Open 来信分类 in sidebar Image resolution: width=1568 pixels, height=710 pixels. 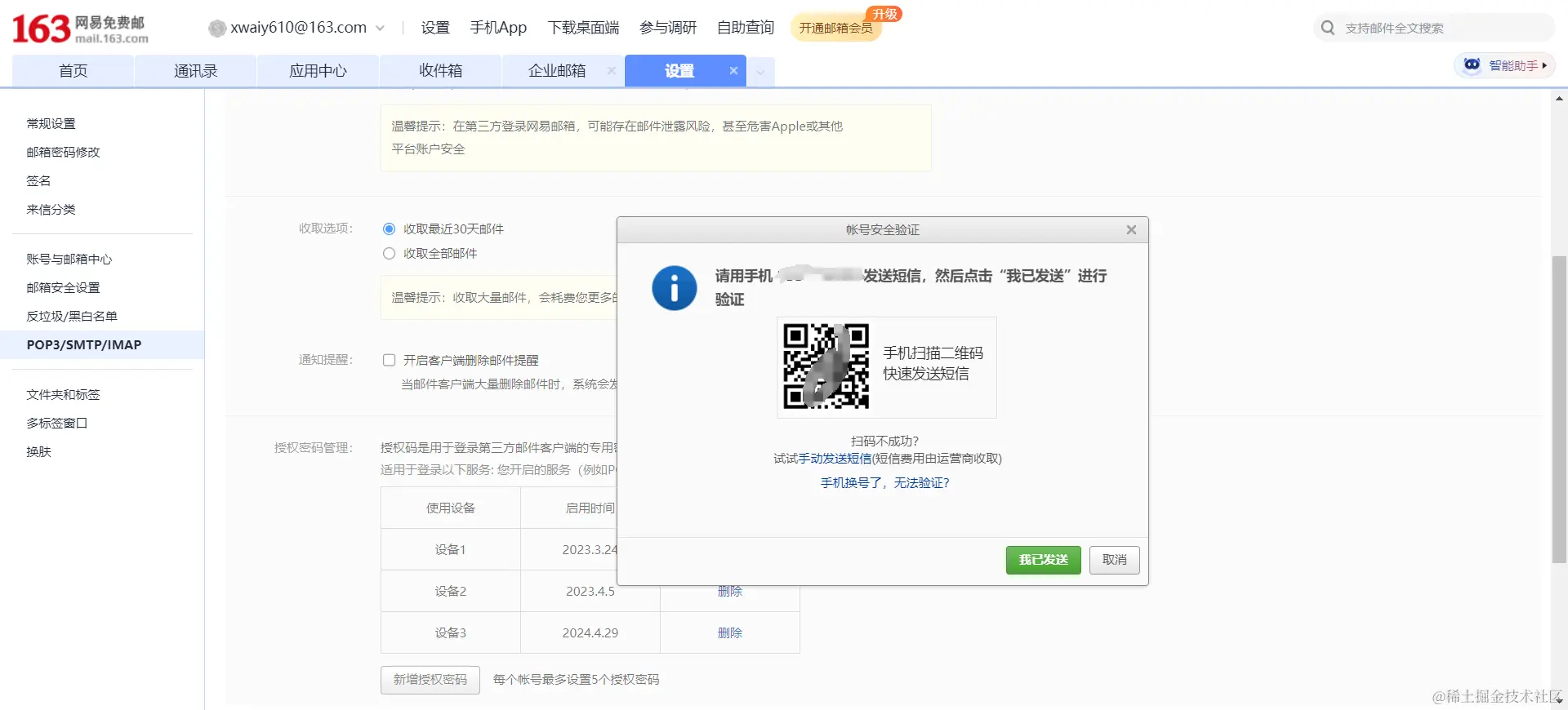click(51, 210)
